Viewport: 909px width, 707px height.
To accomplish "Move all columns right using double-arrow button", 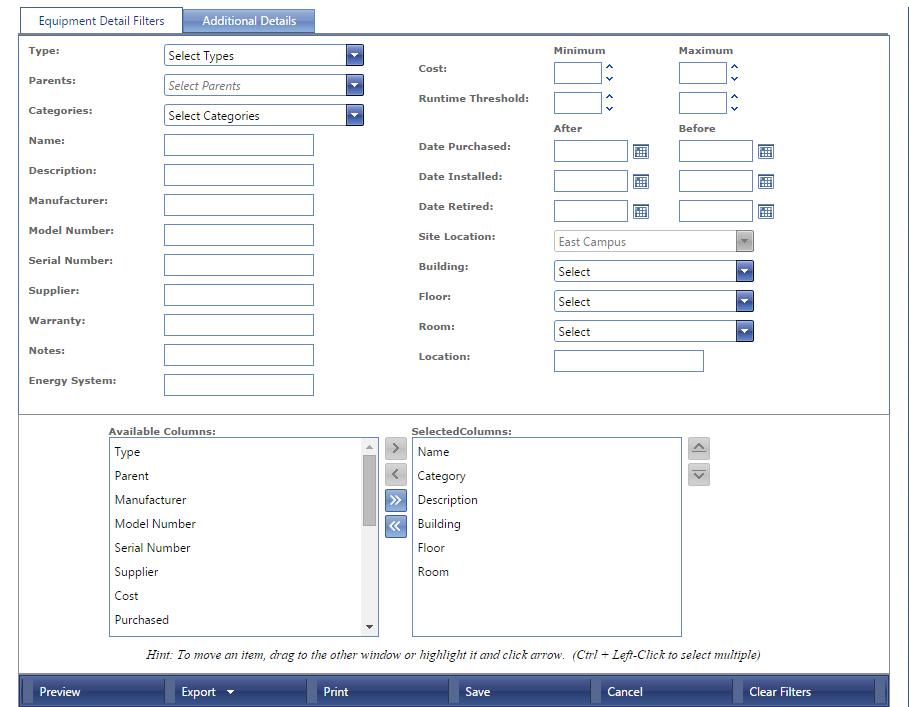I will coord(395,500).
